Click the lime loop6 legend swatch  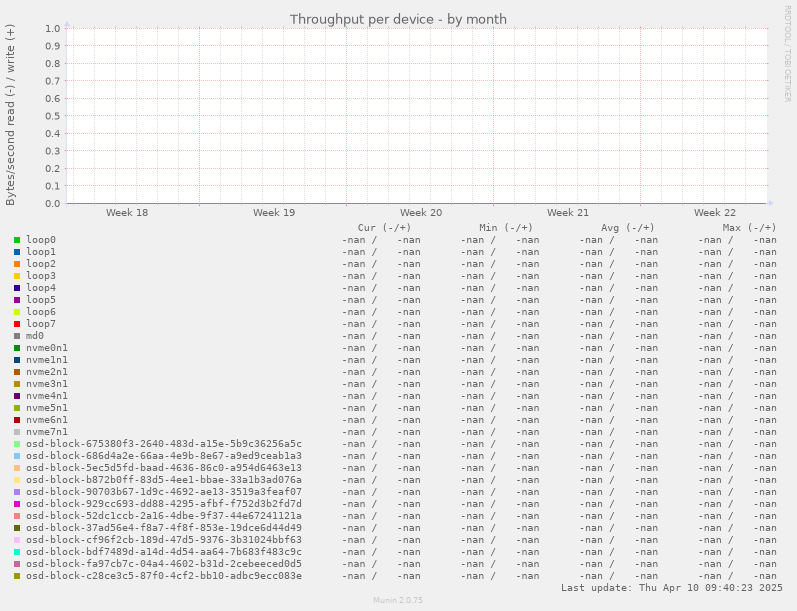pos(17,312)
